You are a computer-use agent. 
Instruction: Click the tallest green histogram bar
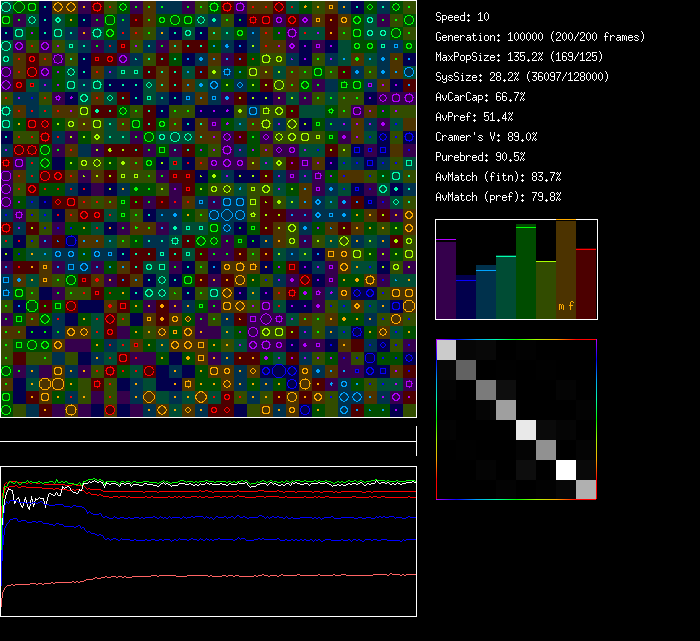point(526,271)
